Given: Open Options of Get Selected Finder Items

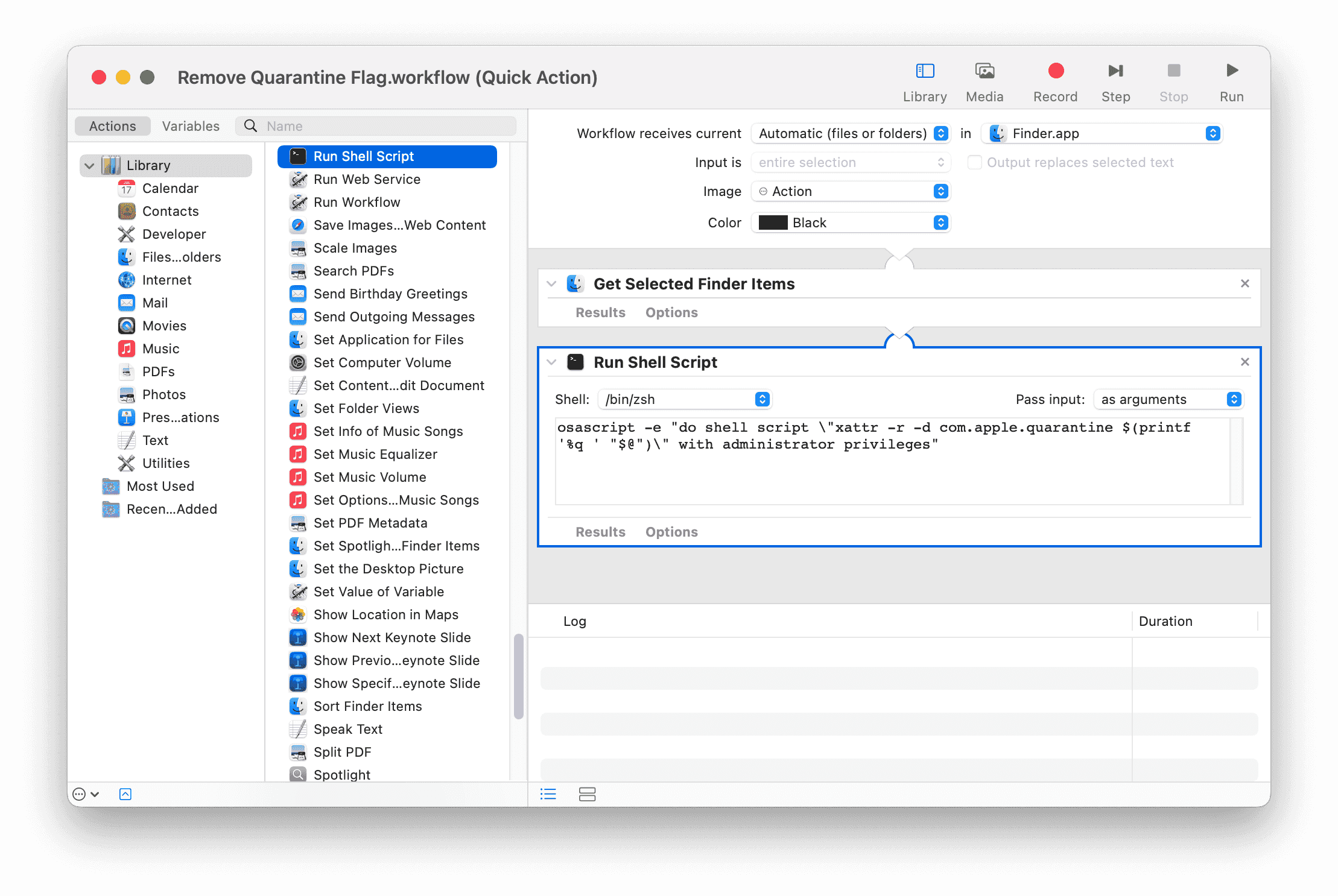Looking at the screenshot, I should (x=671, y=312).
